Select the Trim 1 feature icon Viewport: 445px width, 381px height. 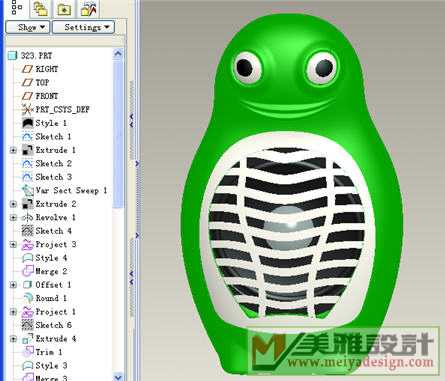point(27,352)
